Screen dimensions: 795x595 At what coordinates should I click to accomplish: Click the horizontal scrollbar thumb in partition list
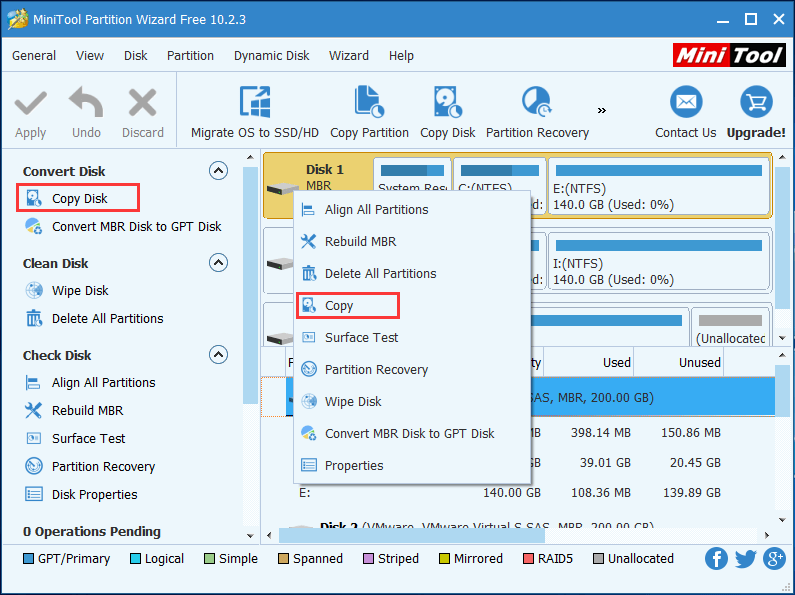point(412,535)
